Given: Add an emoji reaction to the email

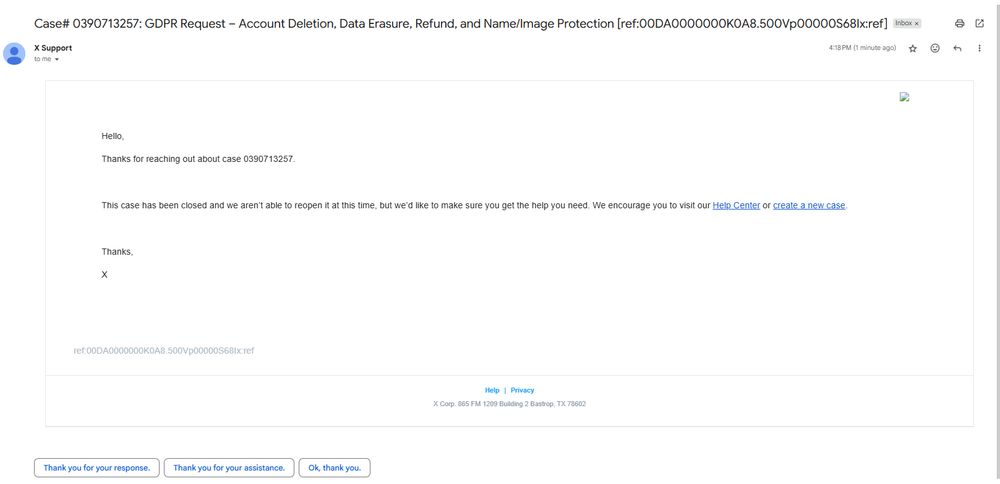Looking at the screenshot, I should [x=935, y=48].
